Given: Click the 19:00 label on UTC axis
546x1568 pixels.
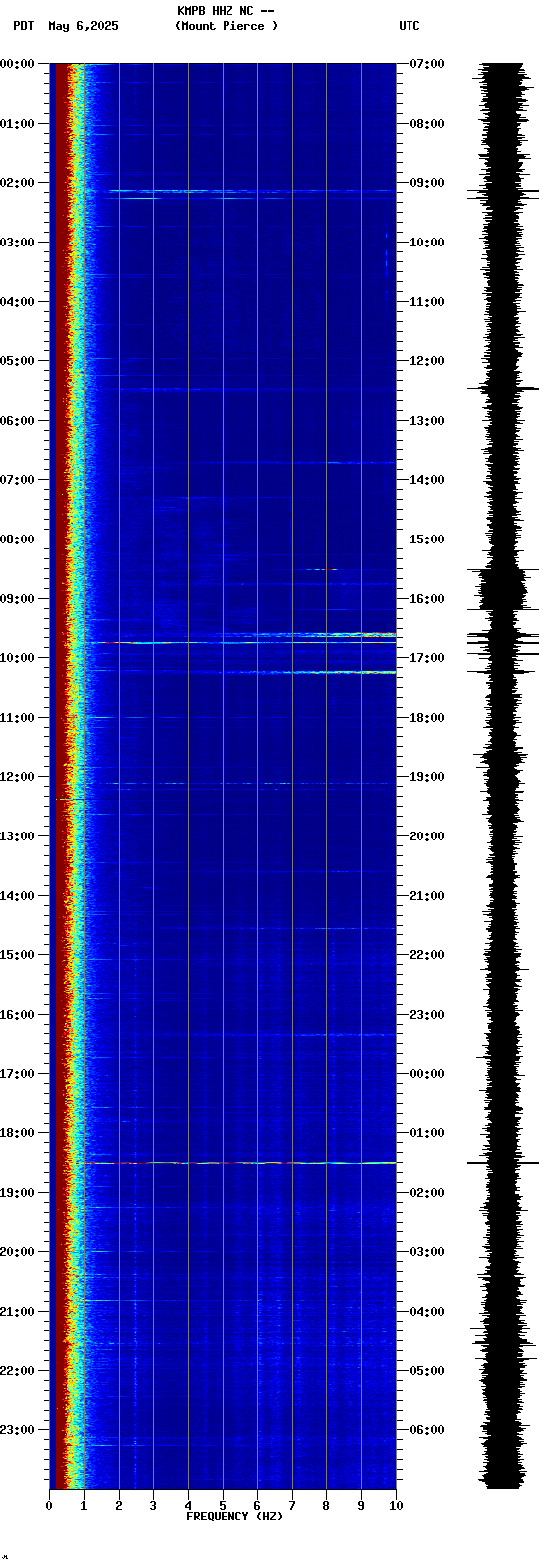Looking at the screenshot, I should 427,777.
